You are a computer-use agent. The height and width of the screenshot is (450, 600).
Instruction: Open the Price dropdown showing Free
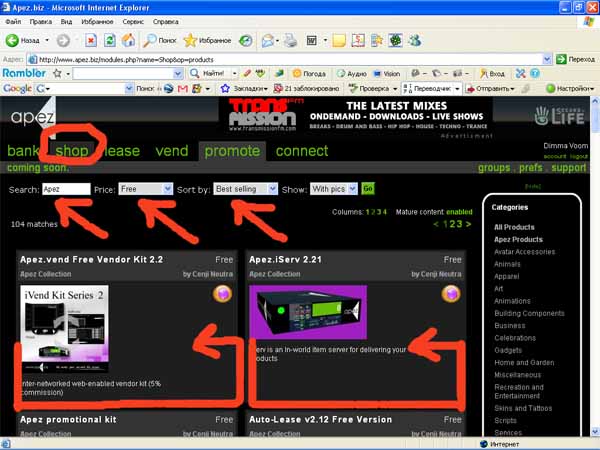pyautogui.click(x=145, y=189)
